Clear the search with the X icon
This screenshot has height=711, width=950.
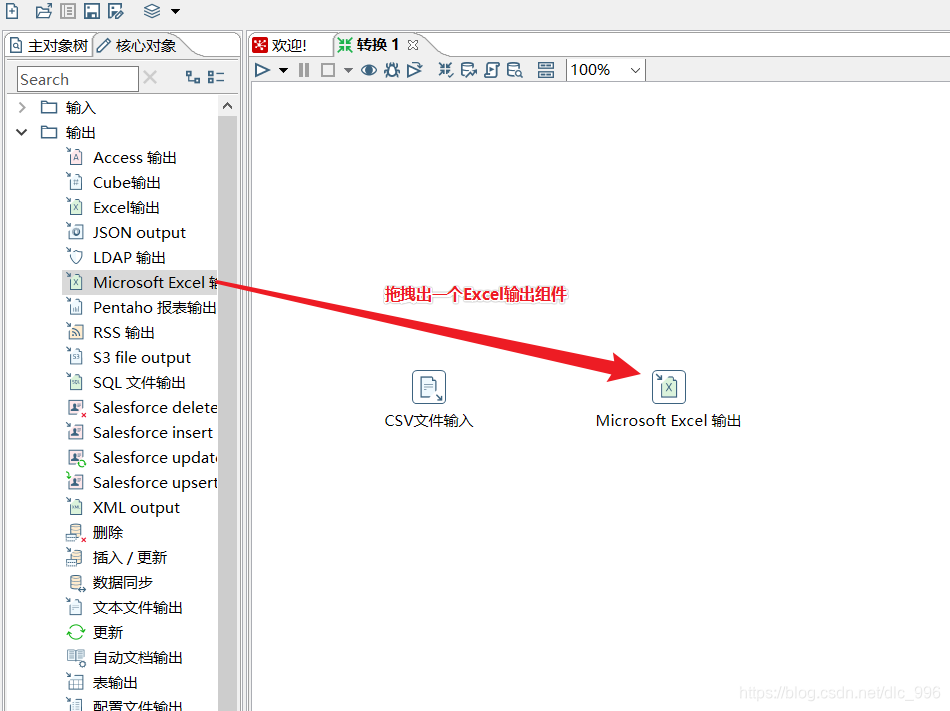pos(150,78)
